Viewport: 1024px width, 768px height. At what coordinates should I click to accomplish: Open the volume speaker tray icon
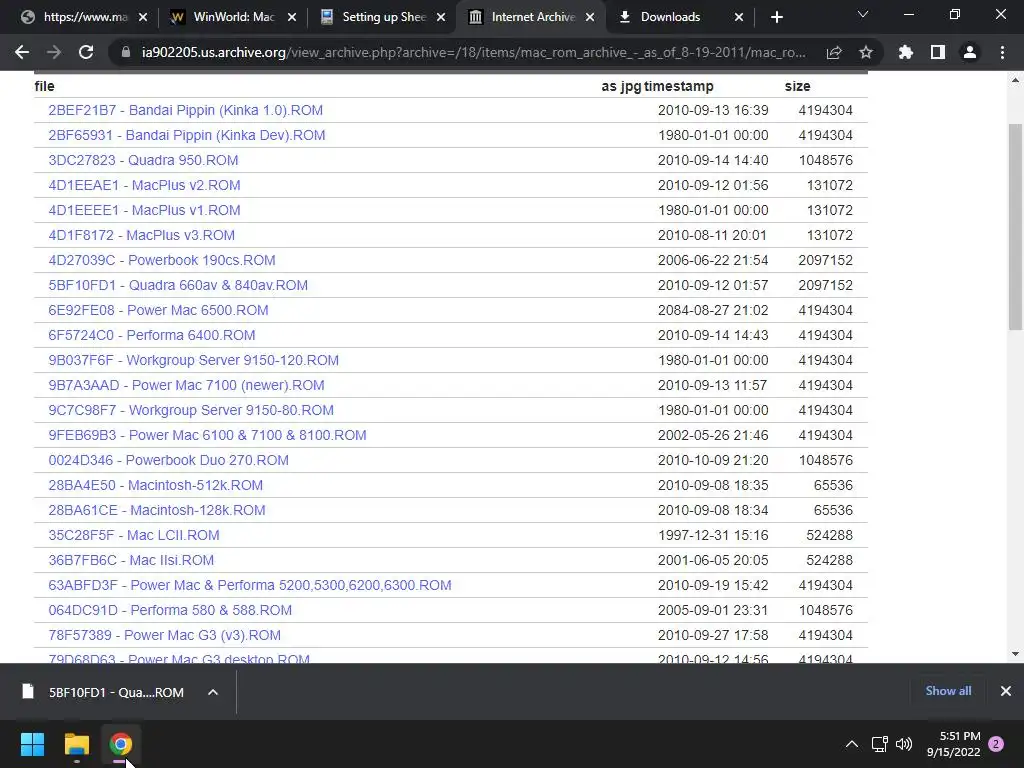click(904, 744)
